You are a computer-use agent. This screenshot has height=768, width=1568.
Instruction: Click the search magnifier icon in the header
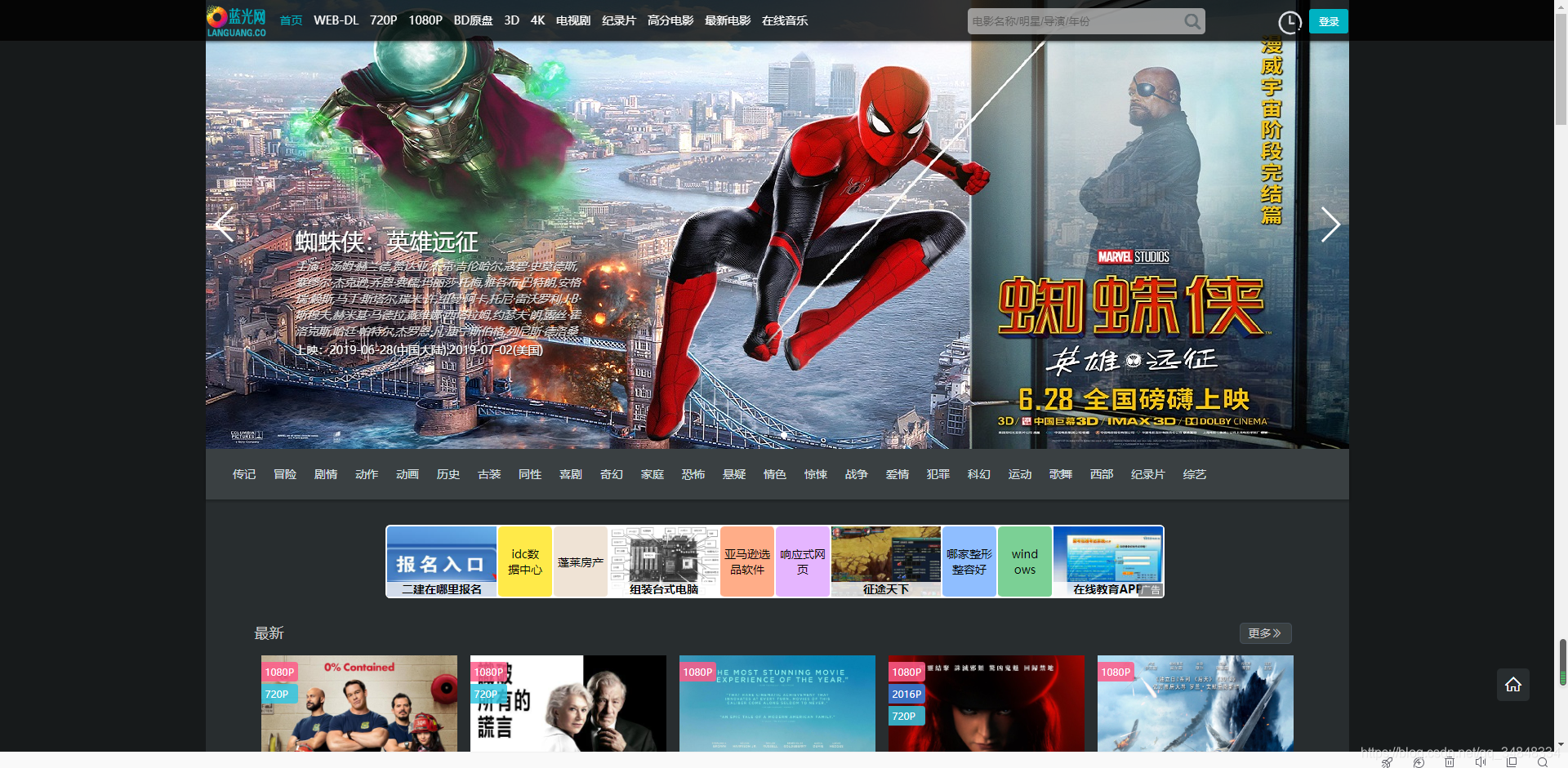(x=1192, y=21)
